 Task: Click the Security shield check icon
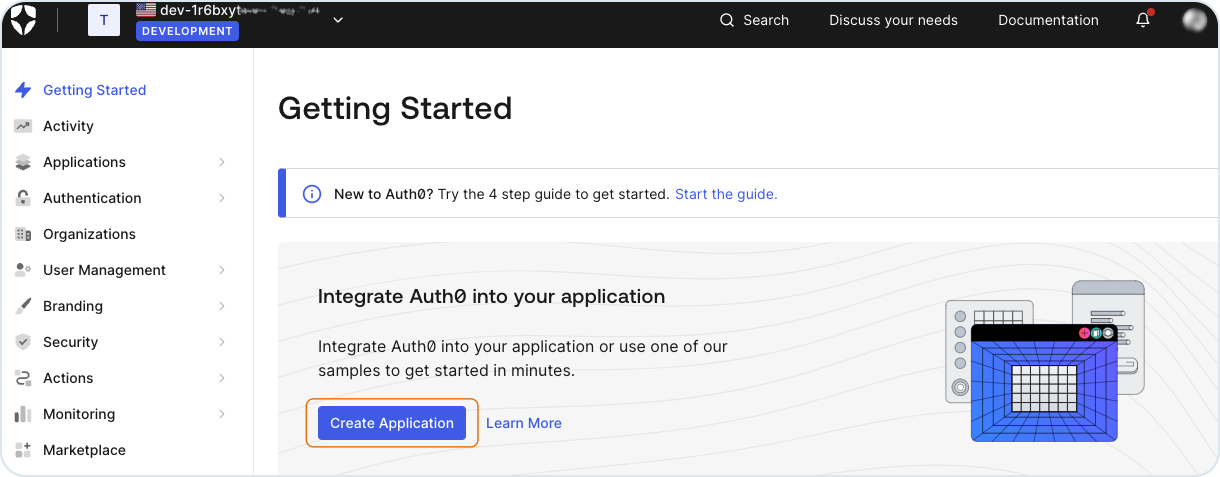pos(23,342)
